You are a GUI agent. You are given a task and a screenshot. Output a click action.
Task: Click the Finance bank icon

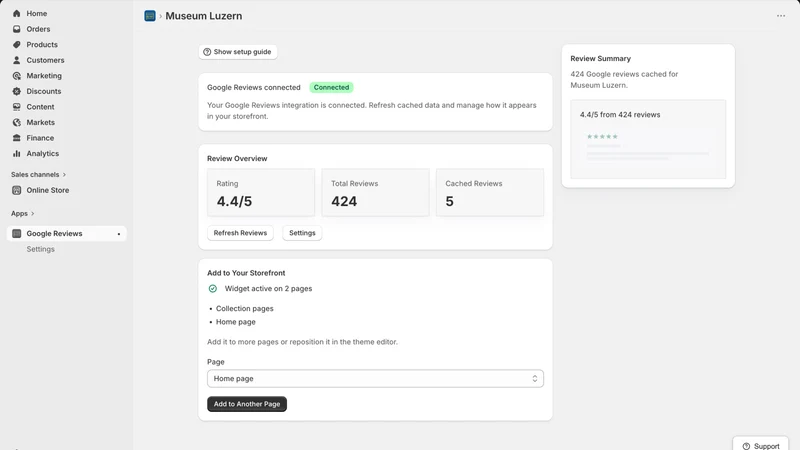16,138
